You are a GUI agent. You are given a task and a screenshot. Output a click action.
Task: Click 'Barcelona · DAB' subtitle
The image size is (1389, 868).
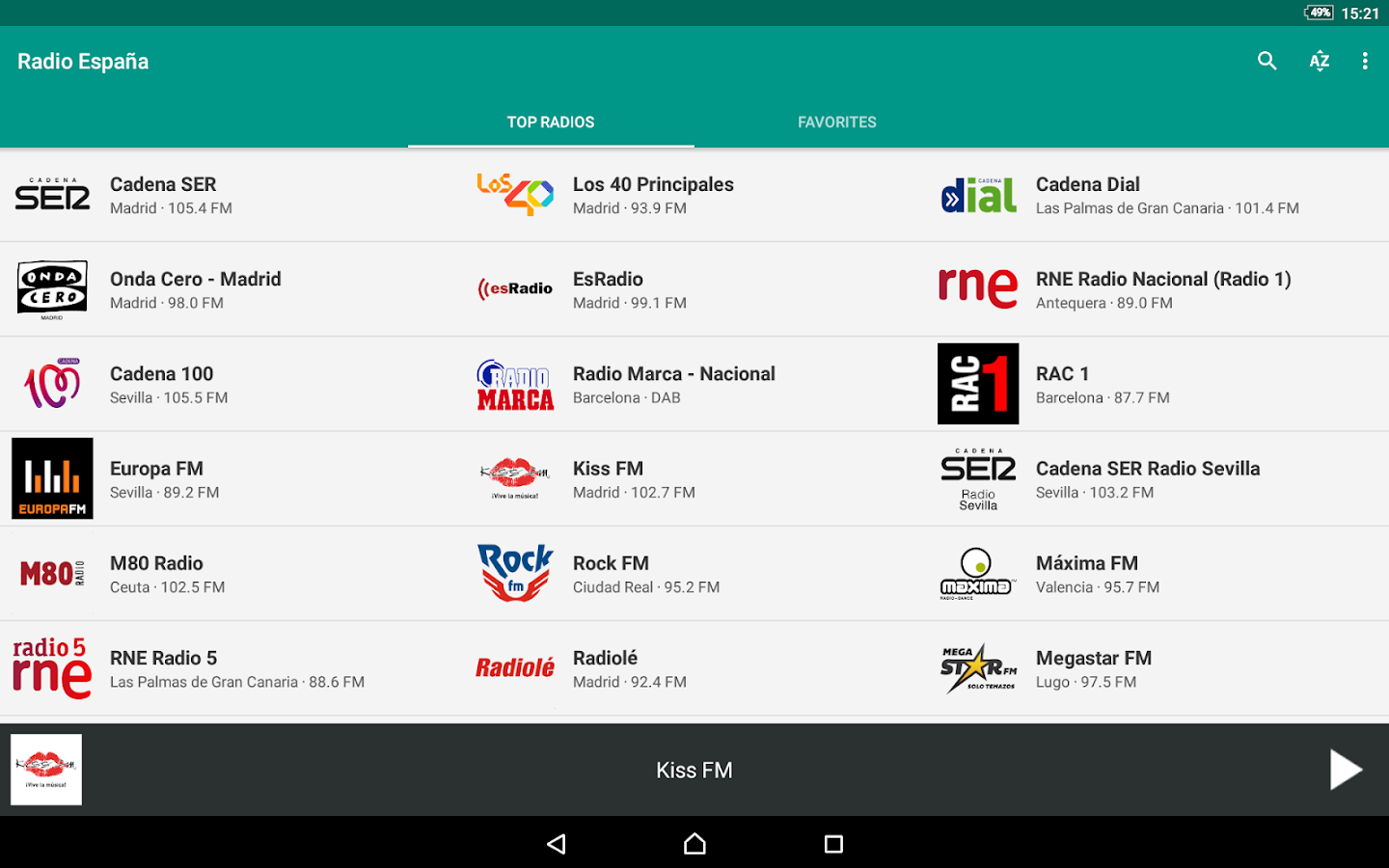[x=627, y=397]
